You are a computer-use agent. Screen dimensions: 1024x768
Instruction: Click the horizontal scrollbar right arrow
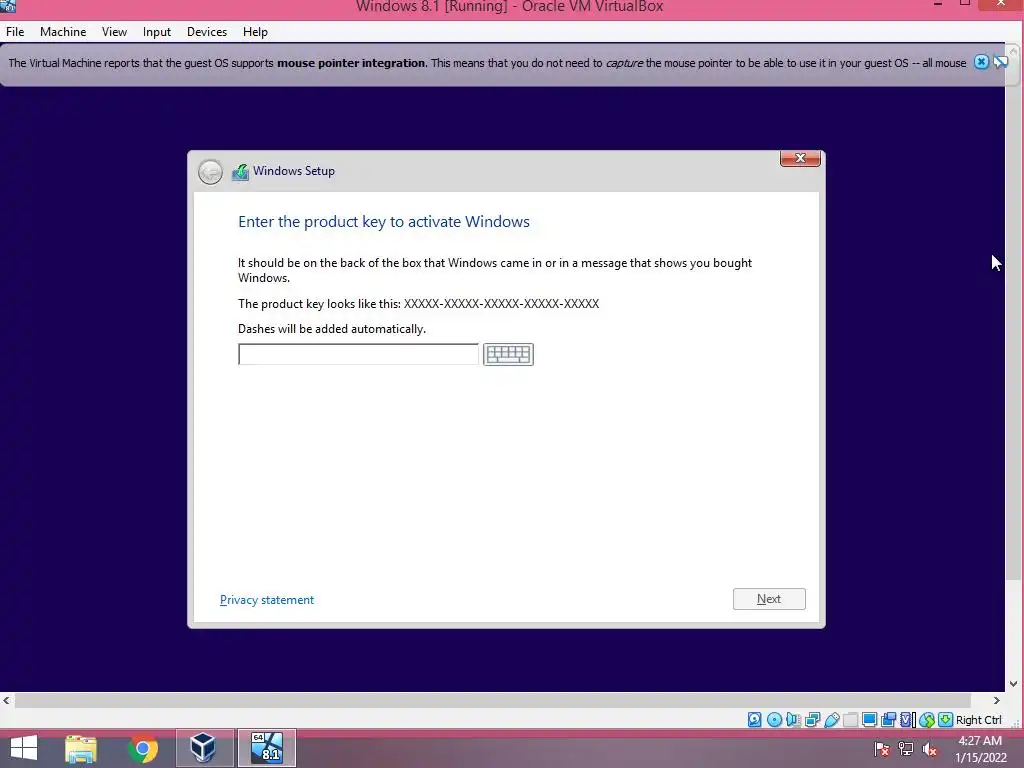coord(997,700)
